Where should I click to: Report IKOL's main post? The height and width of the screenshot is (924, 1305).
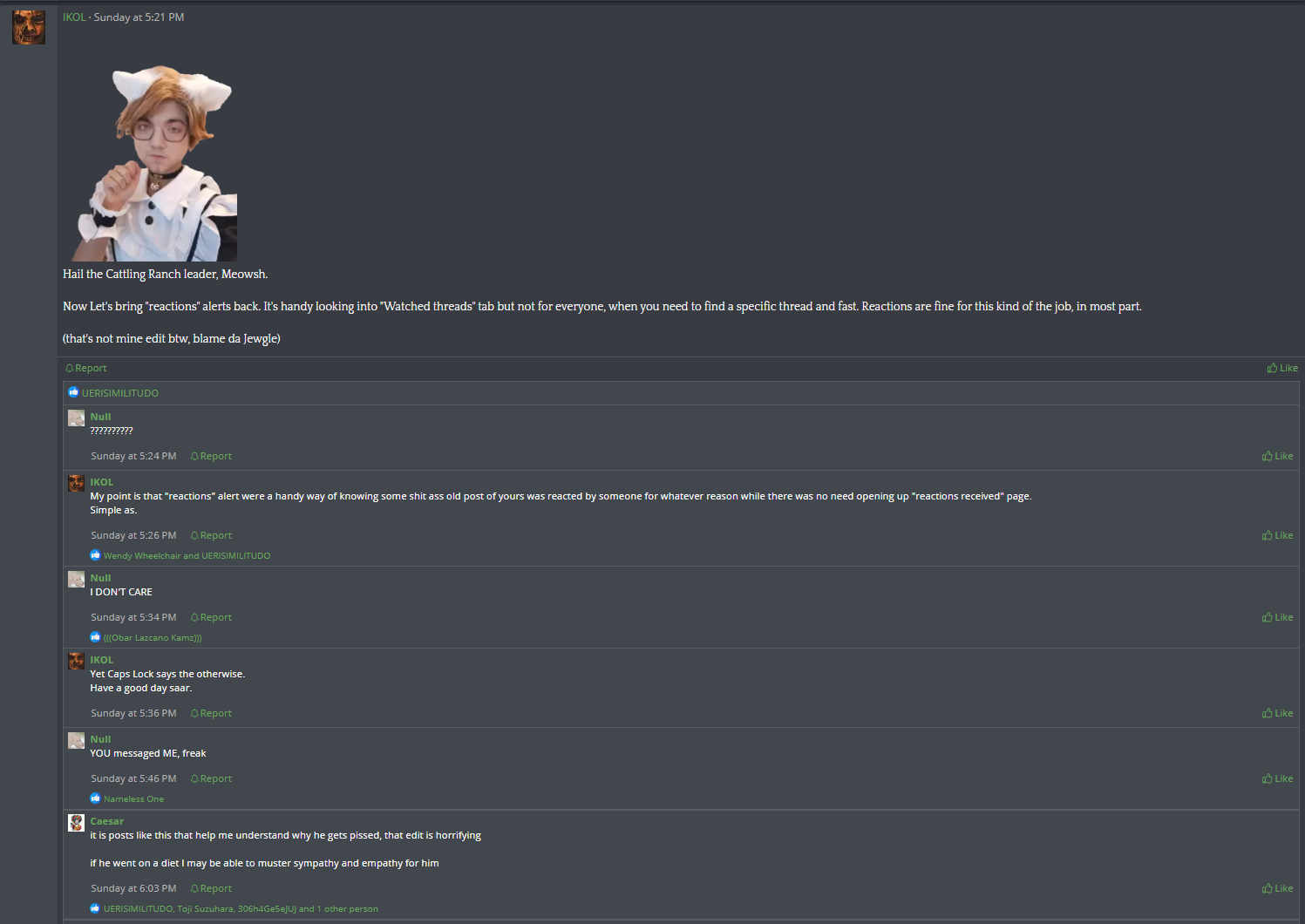[x=86, y=368]
